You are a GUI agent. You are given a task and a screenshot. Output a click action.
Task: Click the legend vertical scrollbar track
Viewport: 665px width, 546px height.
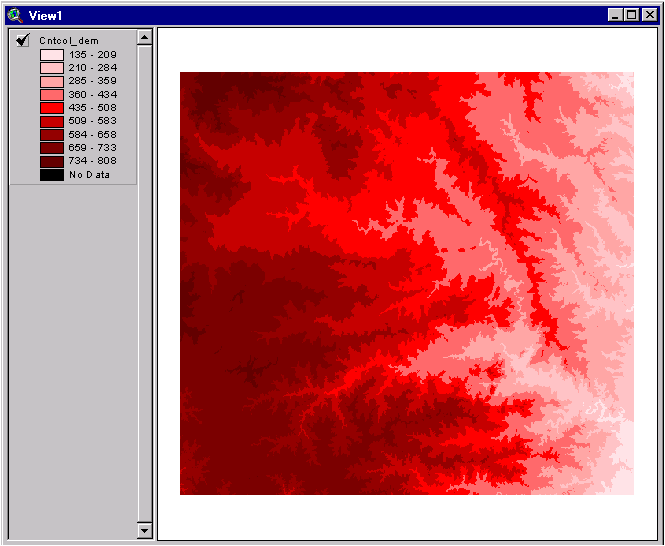pyautogui.click(x=144, y=300)
